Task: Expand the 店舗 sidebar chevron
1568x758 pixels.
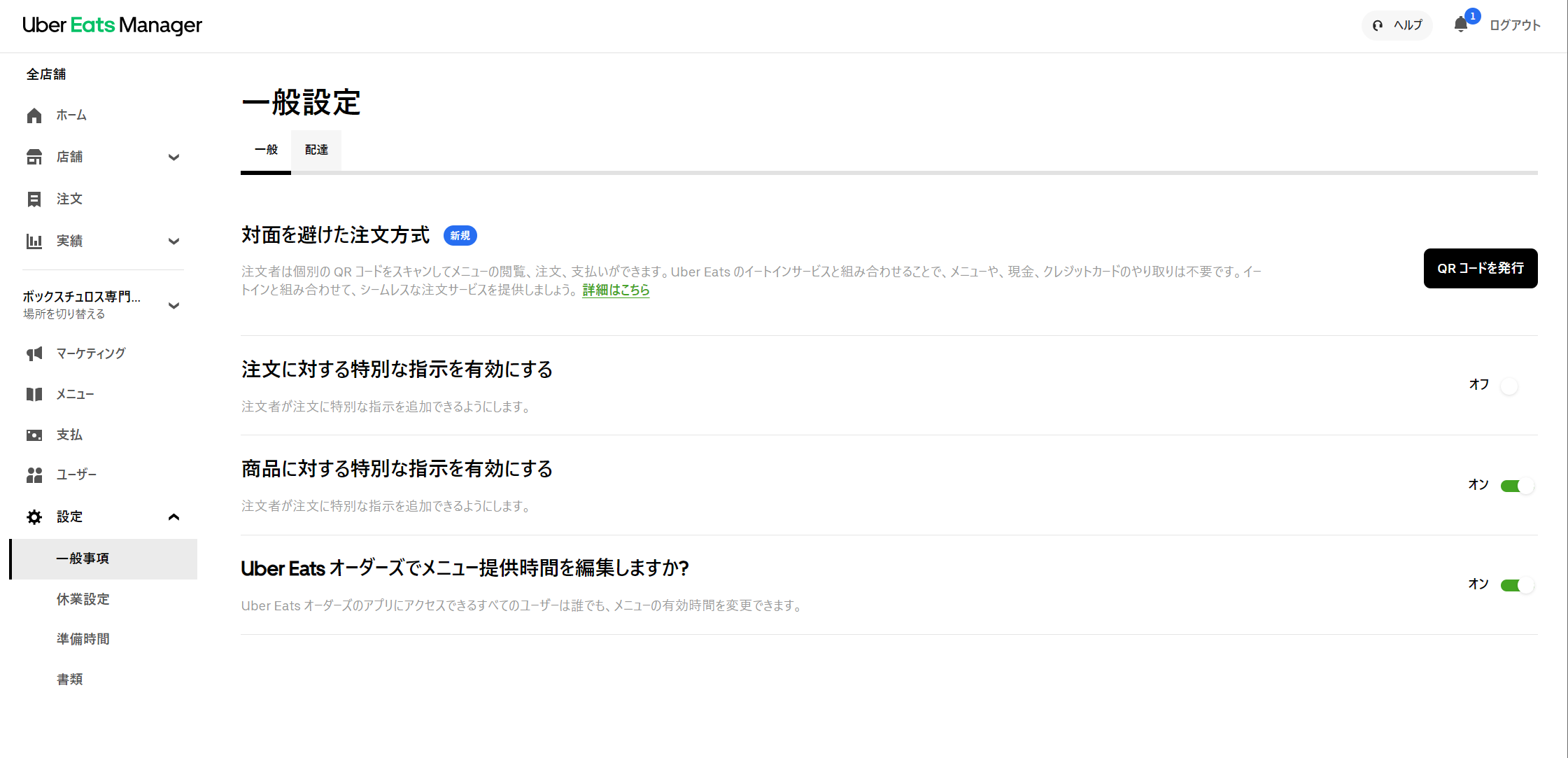Action: [x=174, y=157]
